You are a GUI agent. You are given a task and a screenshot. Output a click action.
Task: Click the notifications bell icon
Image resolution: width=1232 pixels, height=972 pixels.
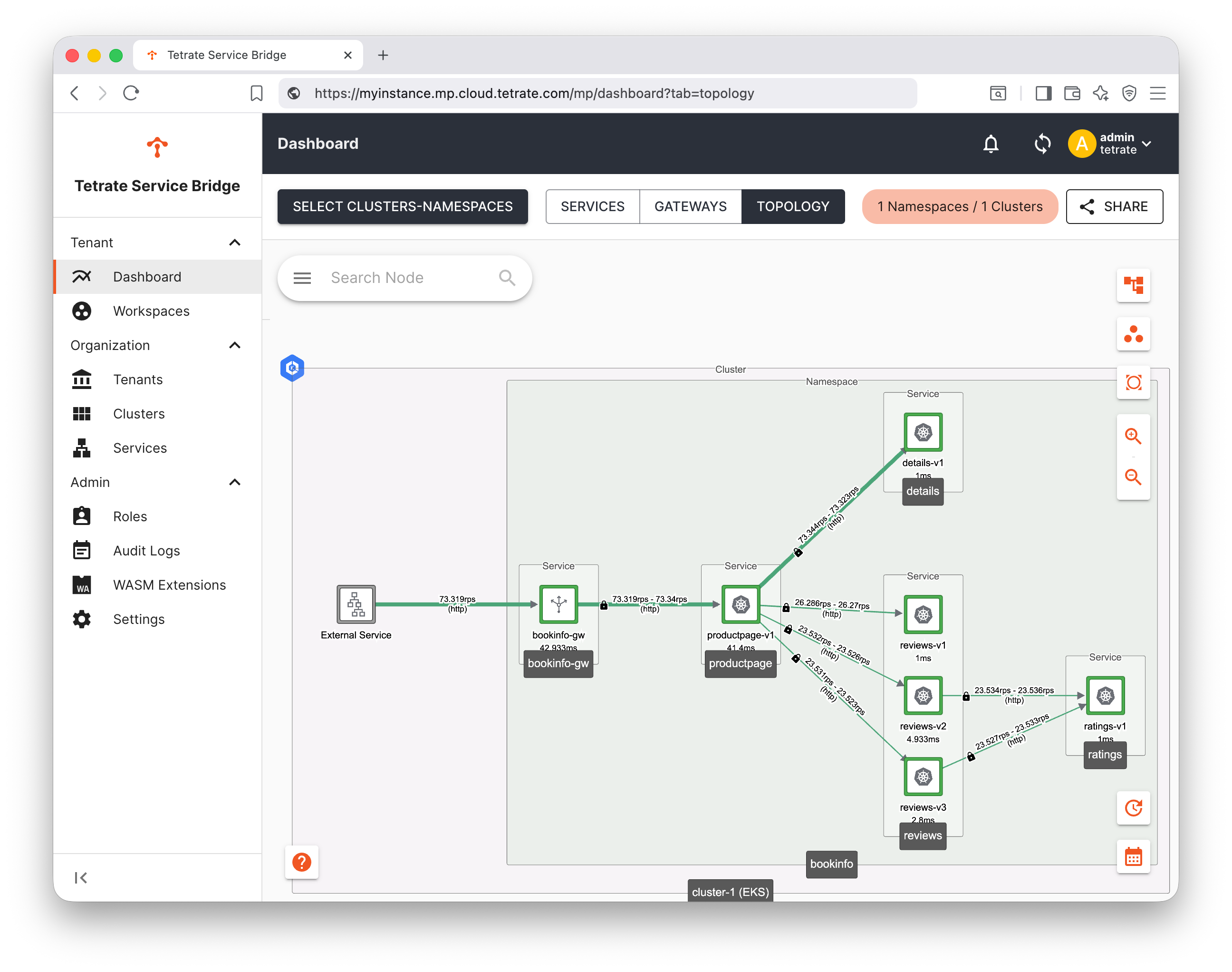990,144
